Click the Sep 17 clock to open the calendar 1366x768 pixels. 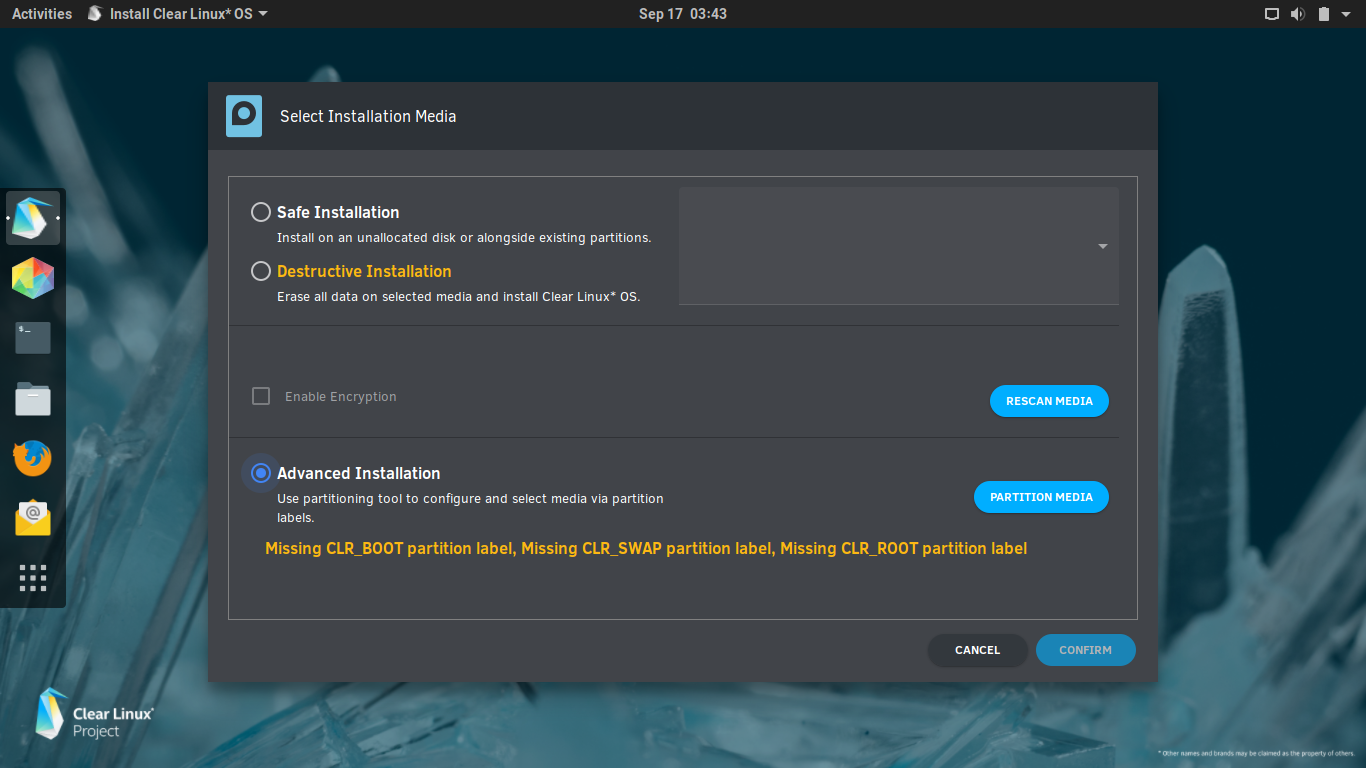point(683,13)
